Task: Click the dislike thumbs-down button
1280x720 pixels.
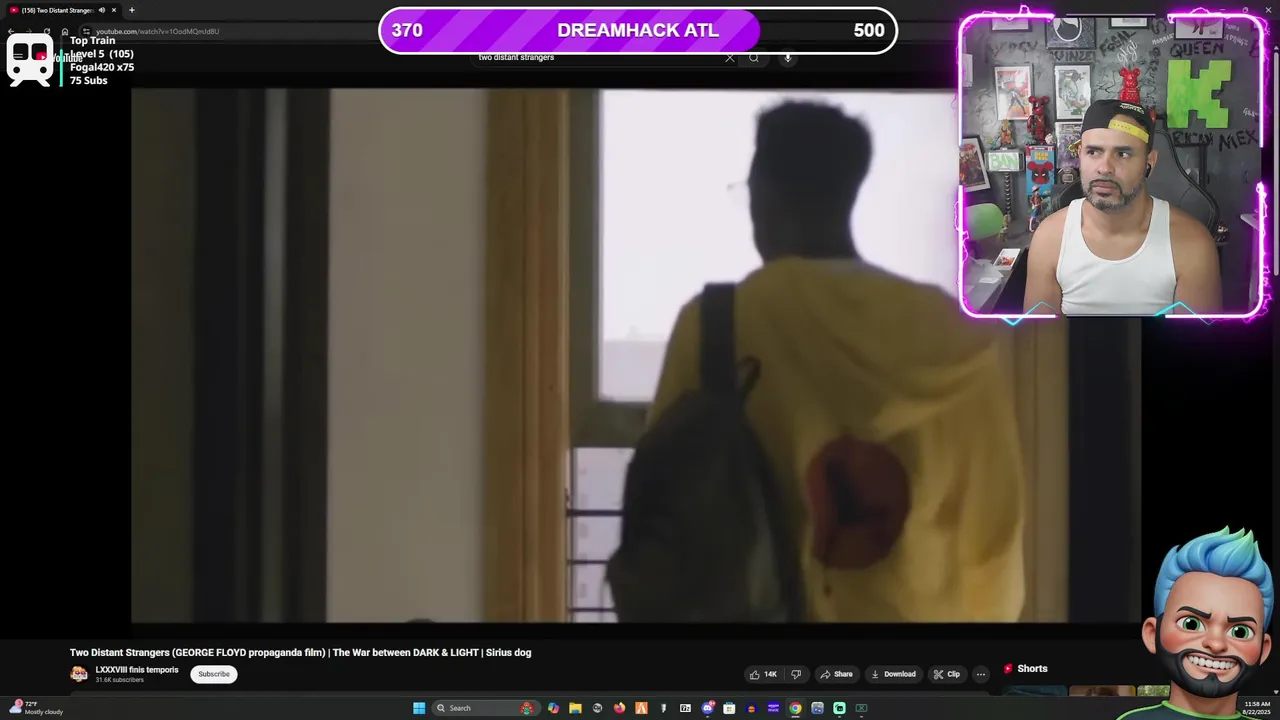Action: click(796, 674)
